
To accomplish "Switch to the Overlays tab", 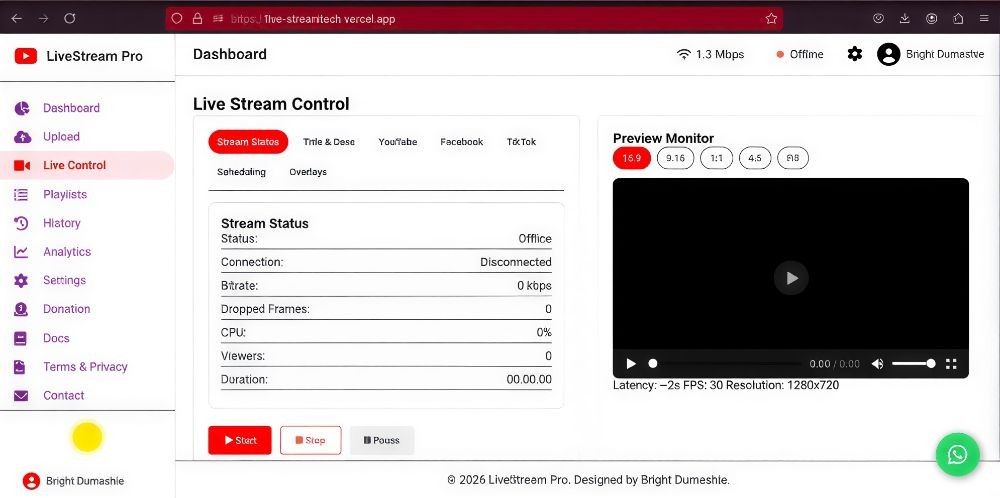I will [x=308, y=172].
